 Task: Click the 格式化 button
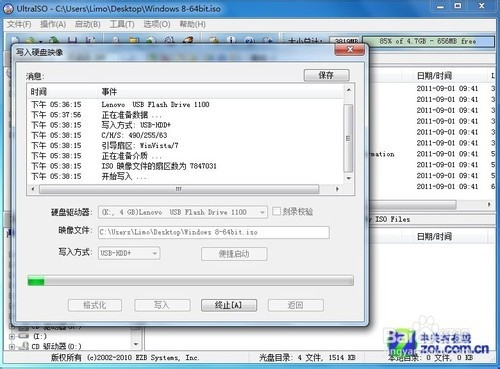[x=95, y=305]
